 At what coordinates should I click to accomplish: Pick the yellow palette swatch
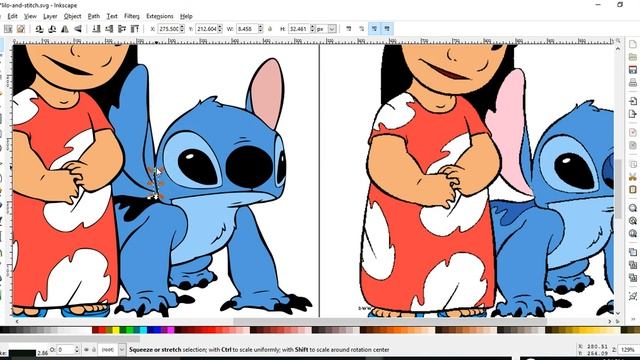point(116,330)
